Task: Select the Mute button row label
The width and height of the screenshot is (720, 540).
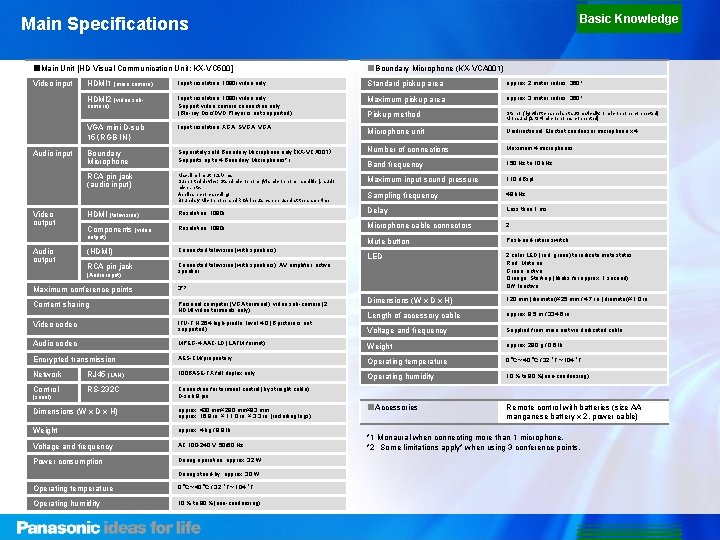Action: (429, 241)
